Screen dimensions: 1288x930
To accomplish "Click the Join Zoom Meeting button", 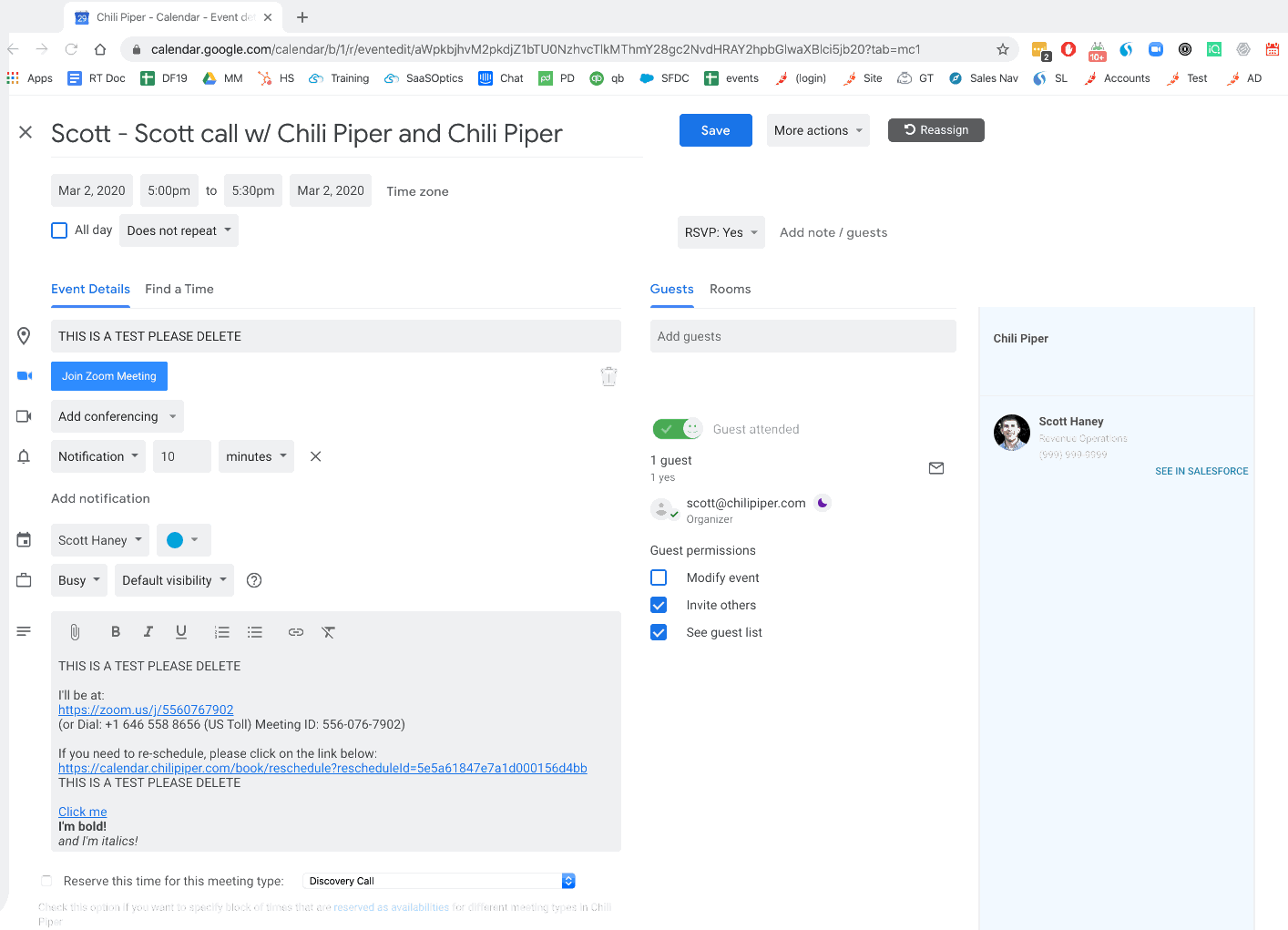I will (109, 376).
